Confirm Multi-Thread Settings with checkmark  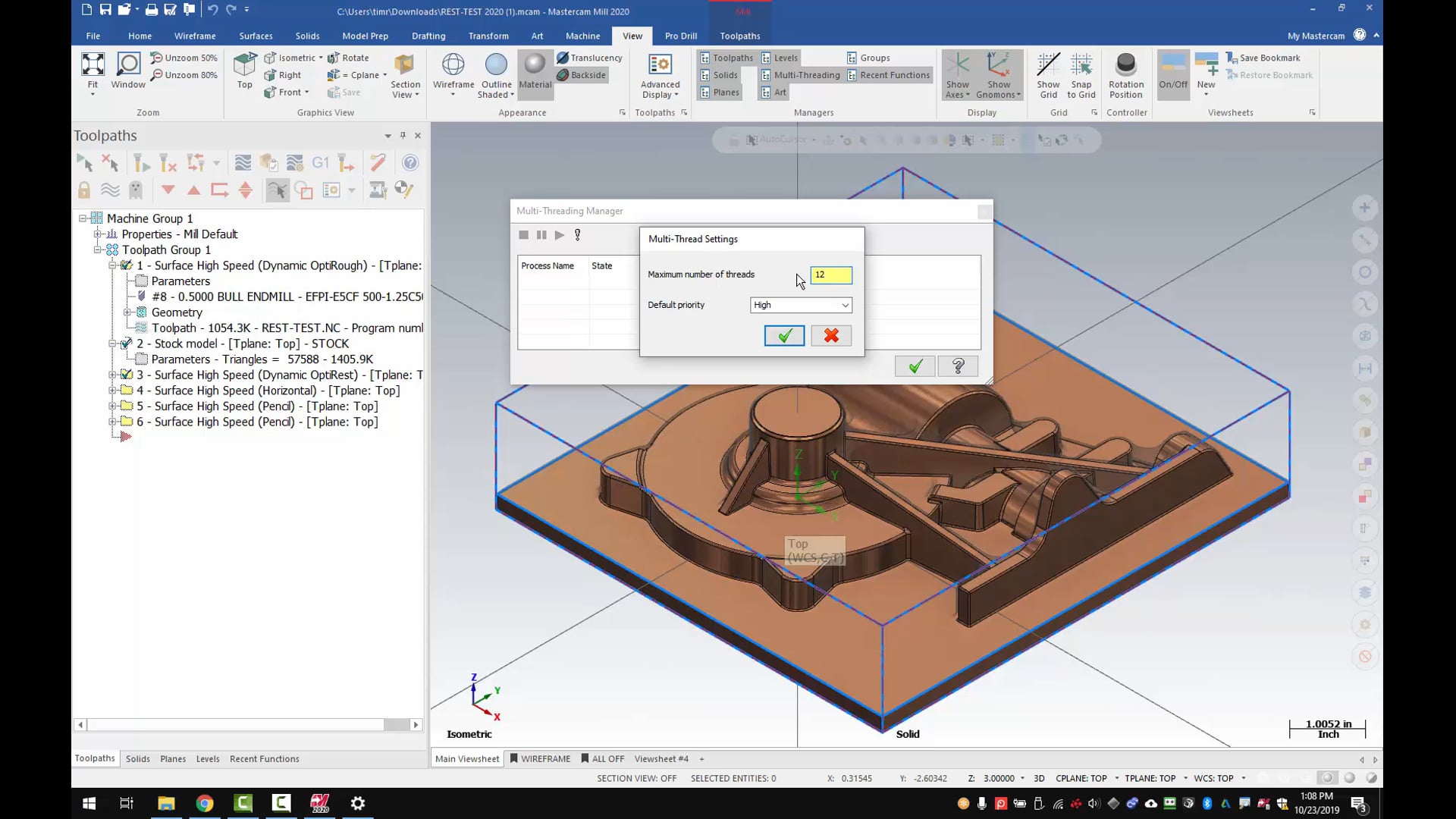click(x=782, y=335)
